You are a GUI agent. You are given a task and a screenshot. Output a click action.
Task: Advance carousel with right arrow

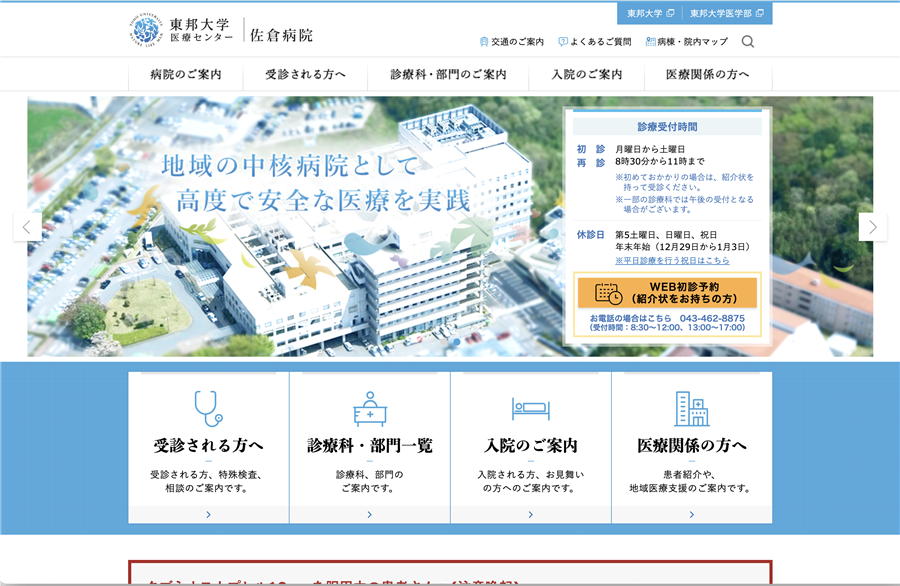click(x=873, y=227)
